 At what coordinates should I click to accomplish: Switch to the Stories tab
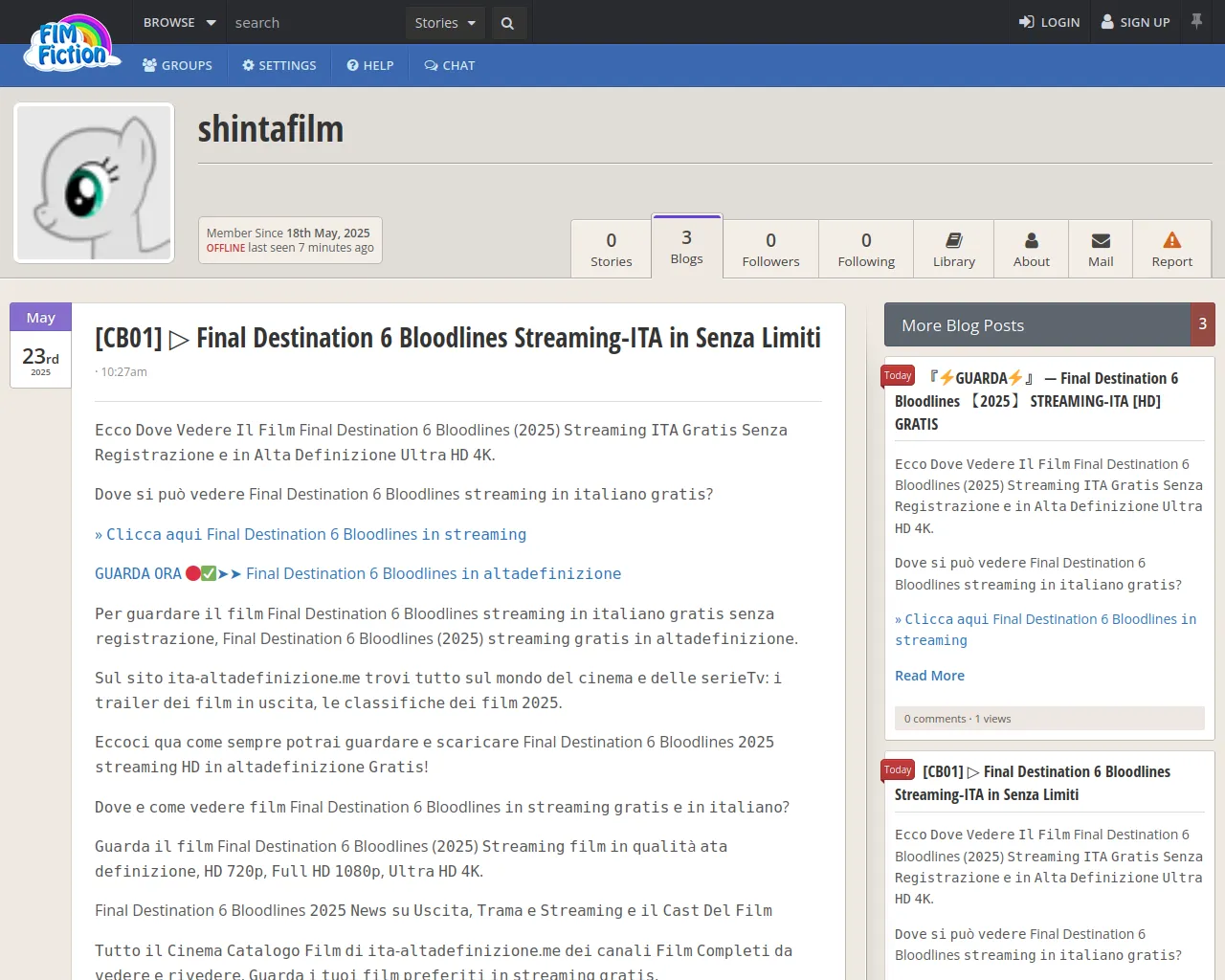tap(611, 249)
